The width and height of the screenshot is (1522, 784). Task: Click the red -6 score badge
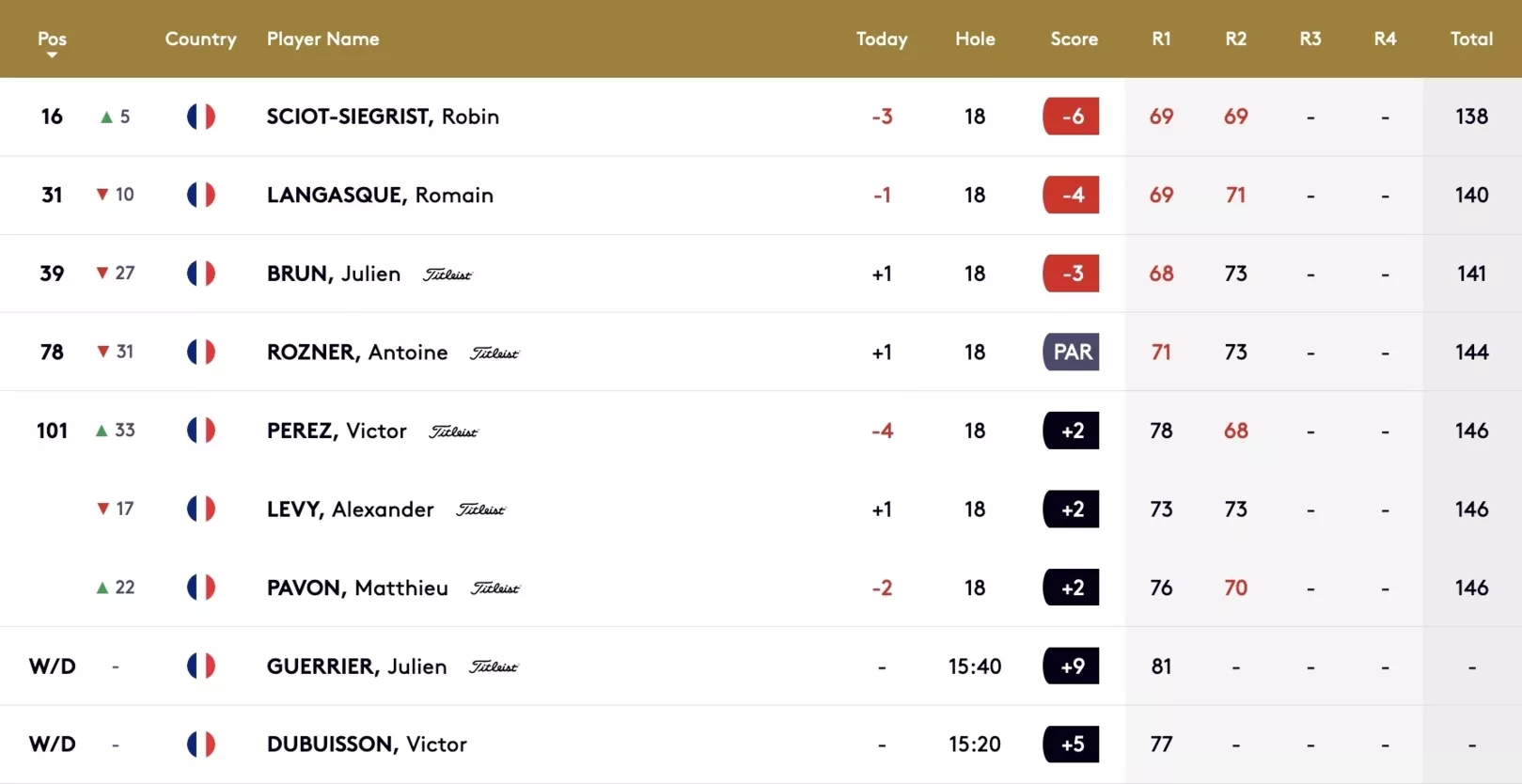(1071, 117)
